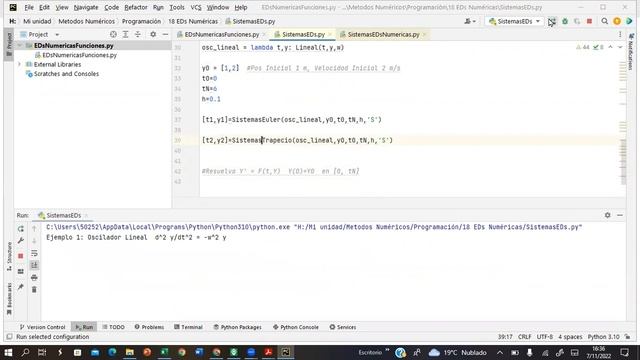Open Notifications side panel
Screen dimensions: 640x360
click(x=631, y=52)
